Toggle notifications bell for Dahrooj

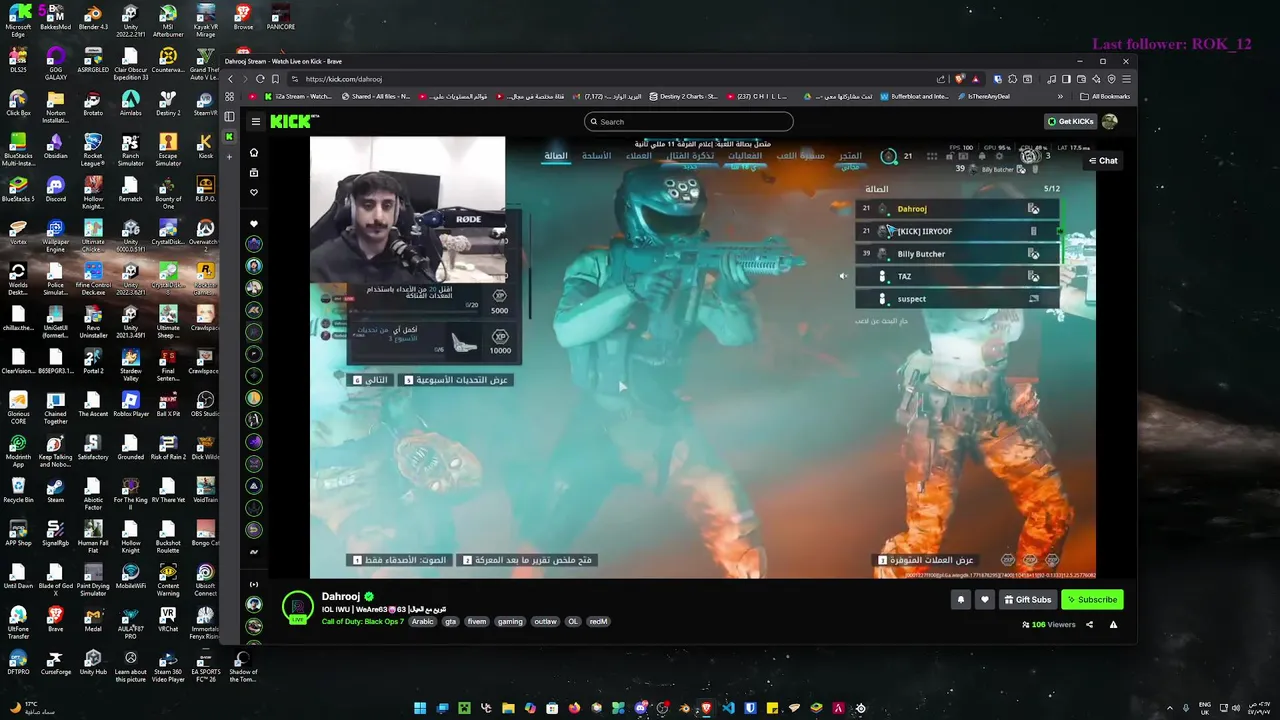pyautogui.click(x=961, y=599)
